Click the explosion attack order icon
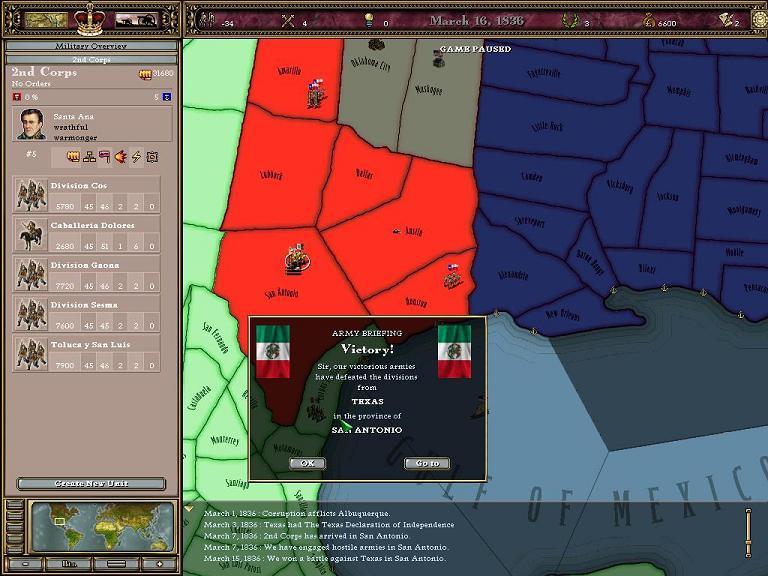 (121, 157)
